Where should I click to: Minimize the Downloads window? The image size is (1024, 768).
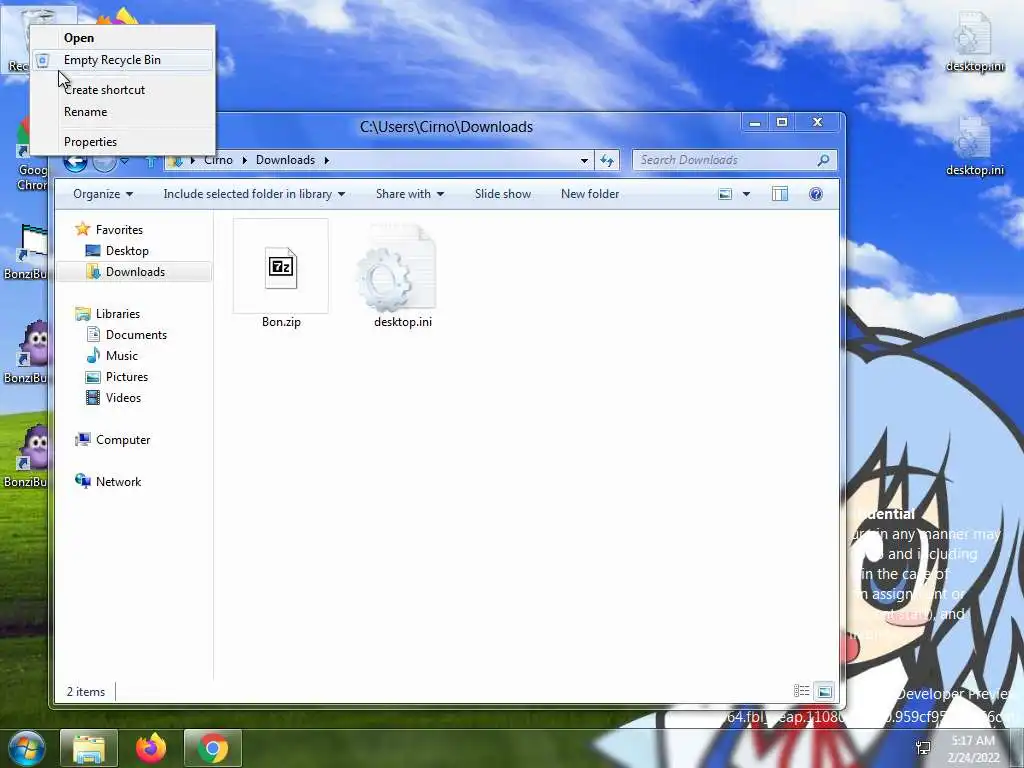tap(755, 122)
